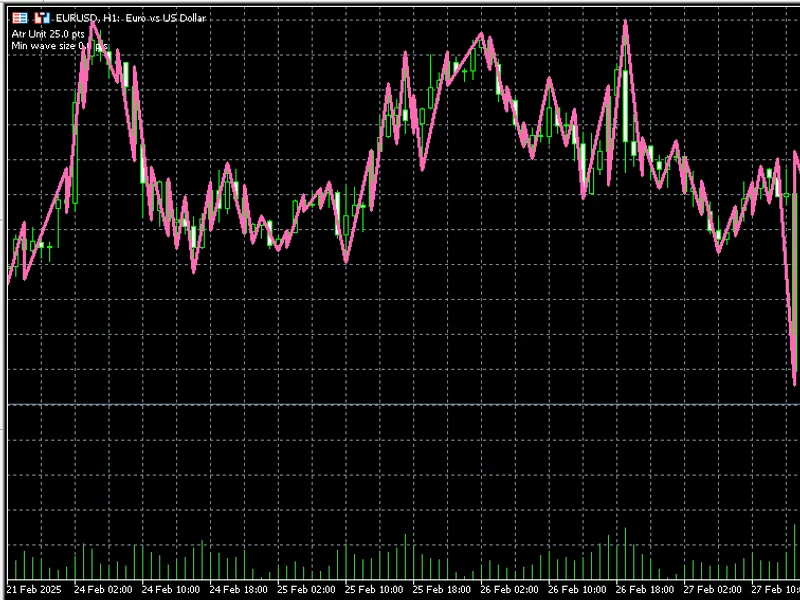Select the 'Min wave size' label
Viewport: 800px width, 600px height.
coord(59,46)
